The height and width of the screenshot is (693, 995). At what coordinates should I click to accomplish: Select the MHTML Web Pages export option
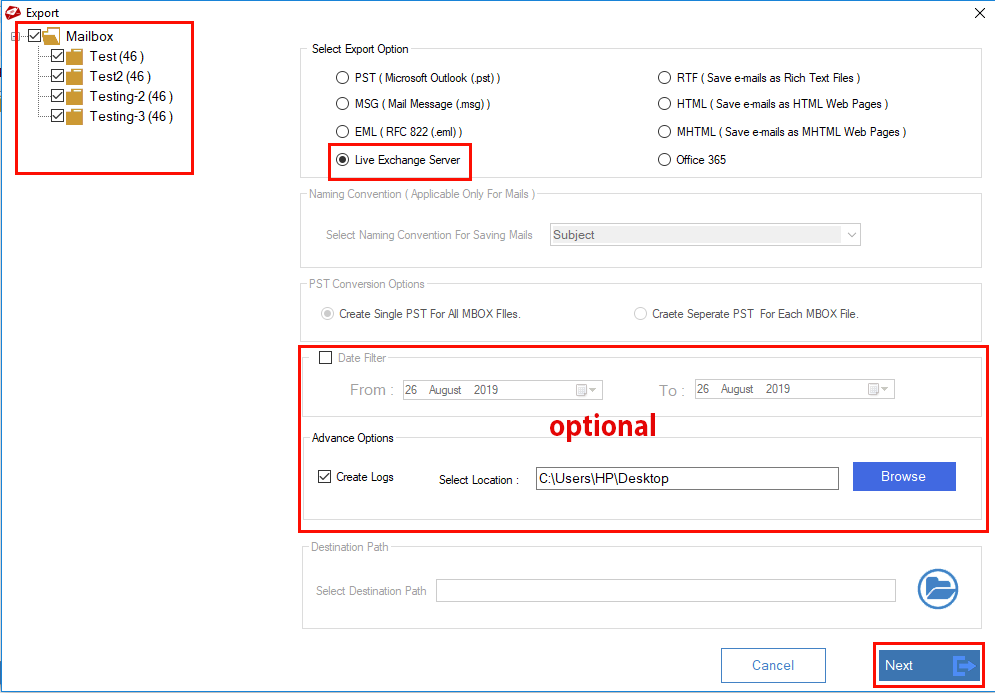[x=664, y=131]
